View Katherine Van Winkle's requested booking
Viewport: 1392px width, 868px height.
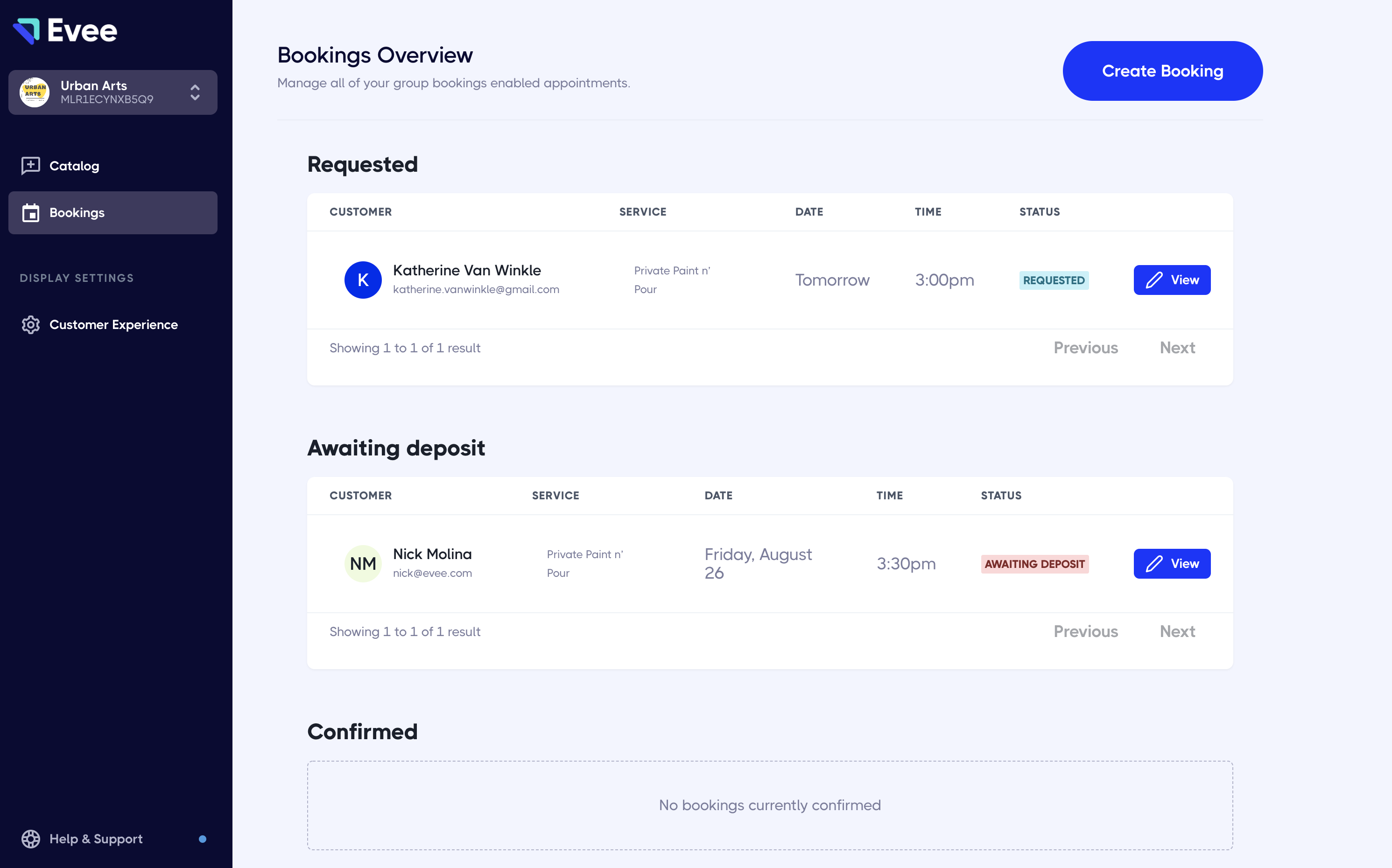[1172, 280]
